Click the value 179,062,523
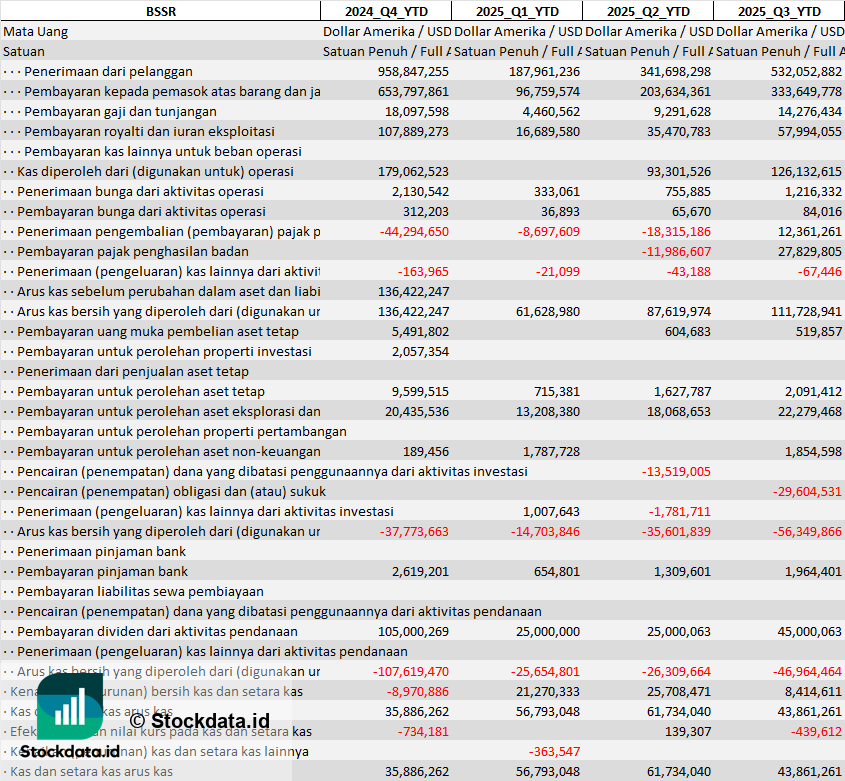Image resolution: width=845 pixels, height=781 pixels. (413, 171)
